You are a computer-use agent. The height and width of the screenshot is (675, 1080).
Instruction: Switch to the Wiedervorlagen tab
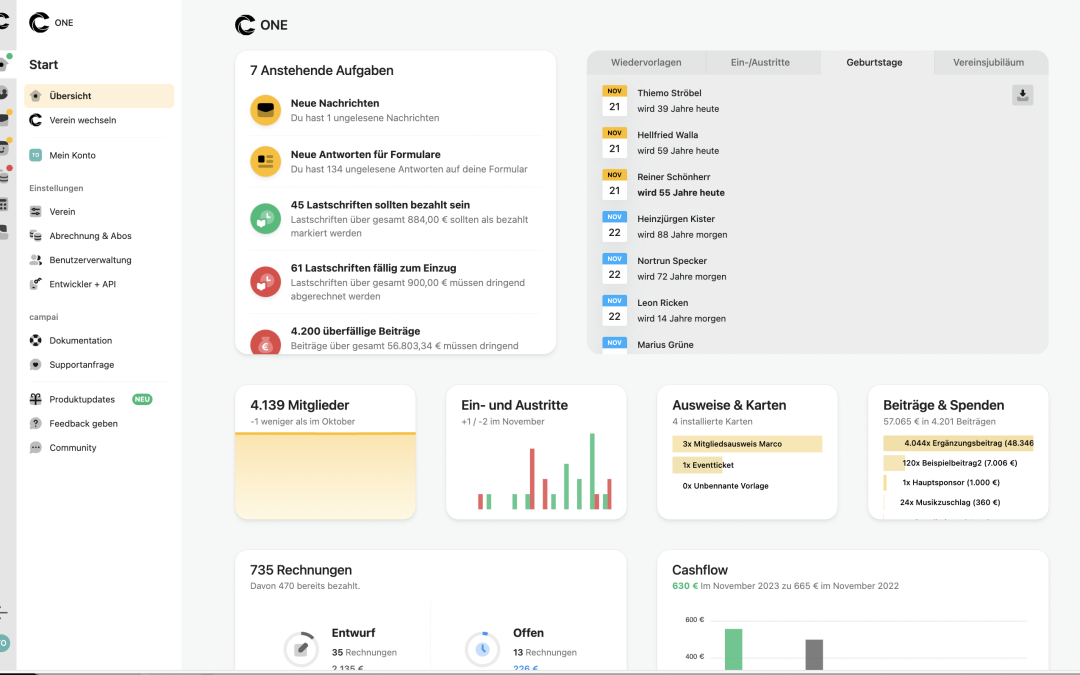(x=645, y=62)
